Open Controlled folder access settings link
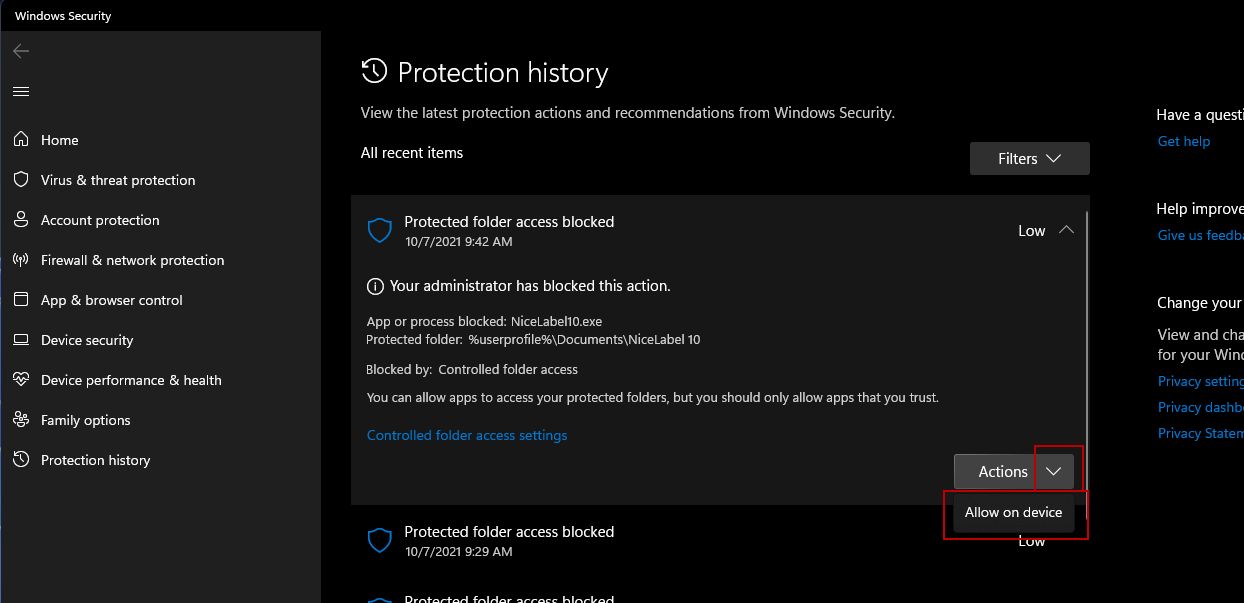1244x603 pixels. [467, 436]
